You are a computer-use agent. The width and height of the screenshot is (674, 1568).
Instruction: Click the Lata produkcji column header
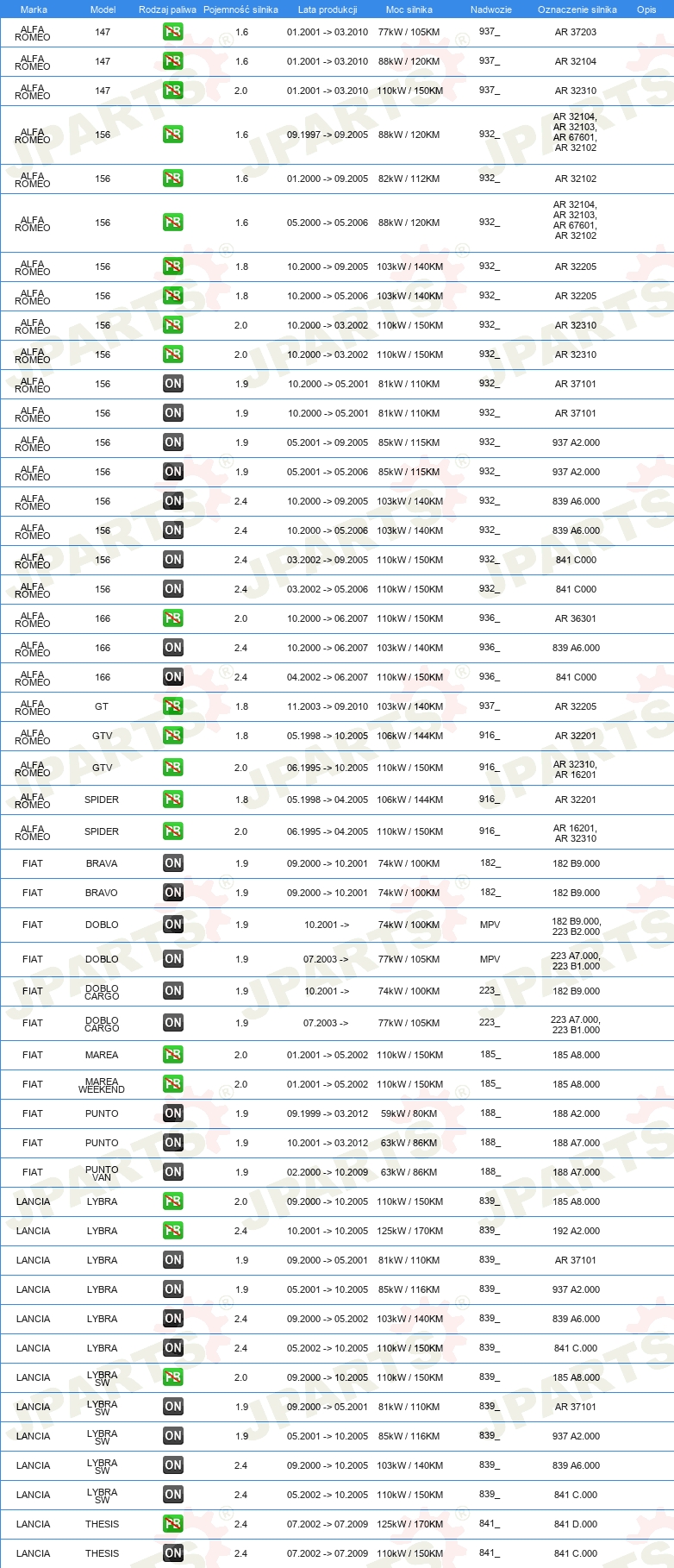click(x=328, y=9)
